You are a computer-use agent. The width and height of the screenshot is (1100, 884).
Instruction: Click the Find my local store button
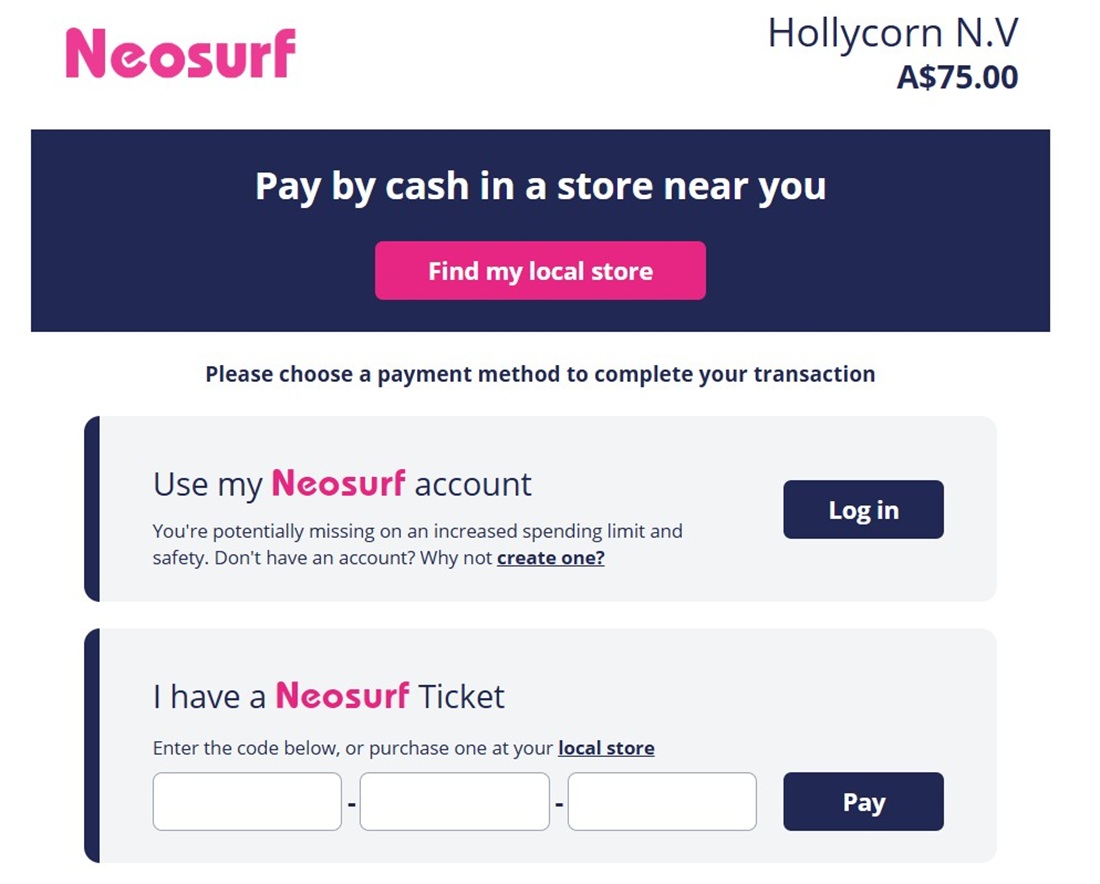point(540,271)
